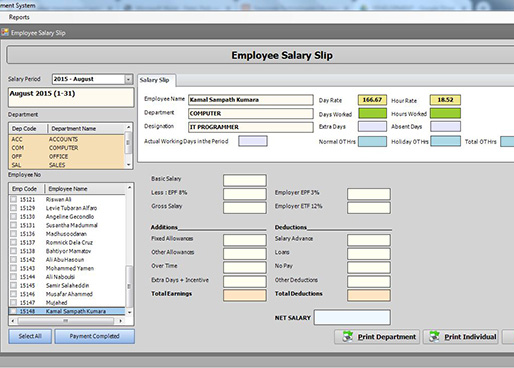This screenshot has height=368, width=514.
Task: Select employee row 15147 Mujahed
Action: pyautogui.click(x=67, y=303)
